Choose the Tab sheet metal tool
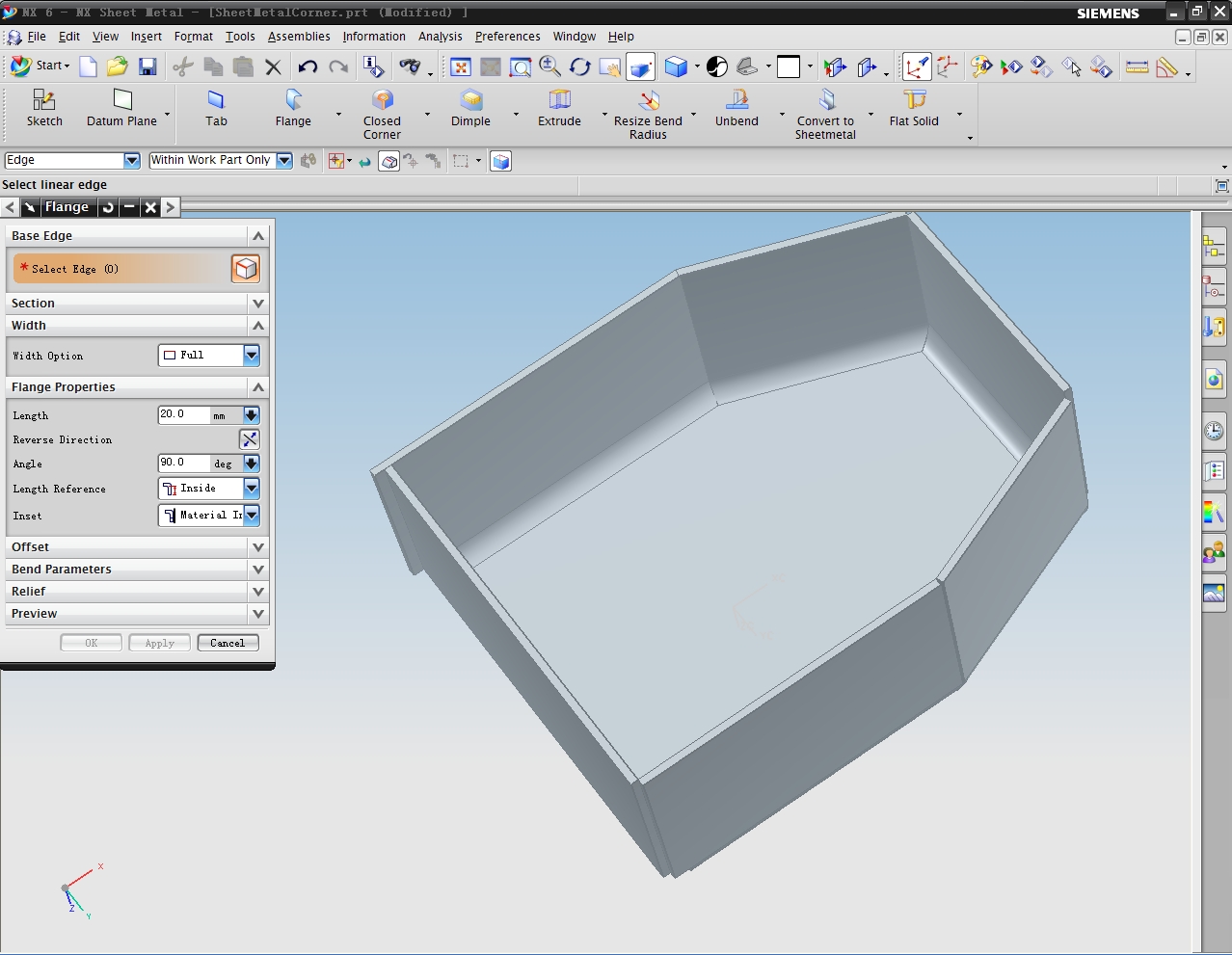1232x955 pixels. tap(216, 108)
